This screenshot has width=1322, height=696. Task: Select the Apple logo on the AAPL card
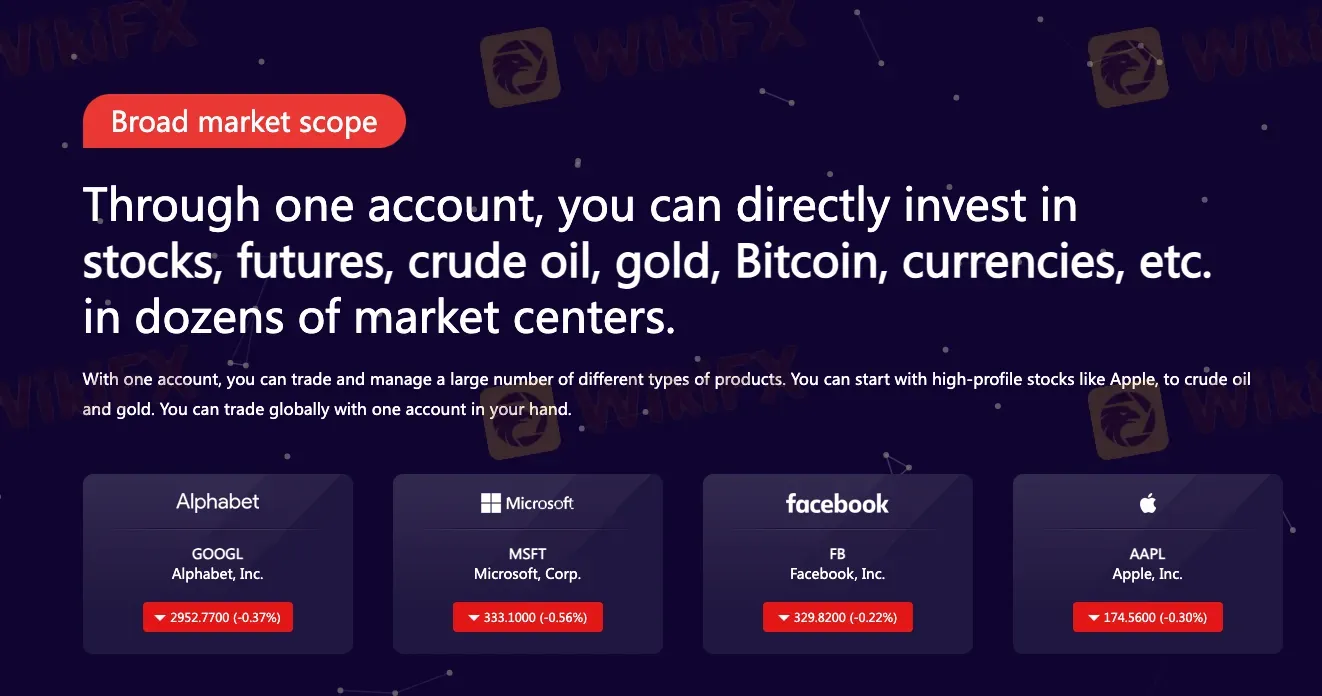pyautogui.click(x=1147, y=504)
